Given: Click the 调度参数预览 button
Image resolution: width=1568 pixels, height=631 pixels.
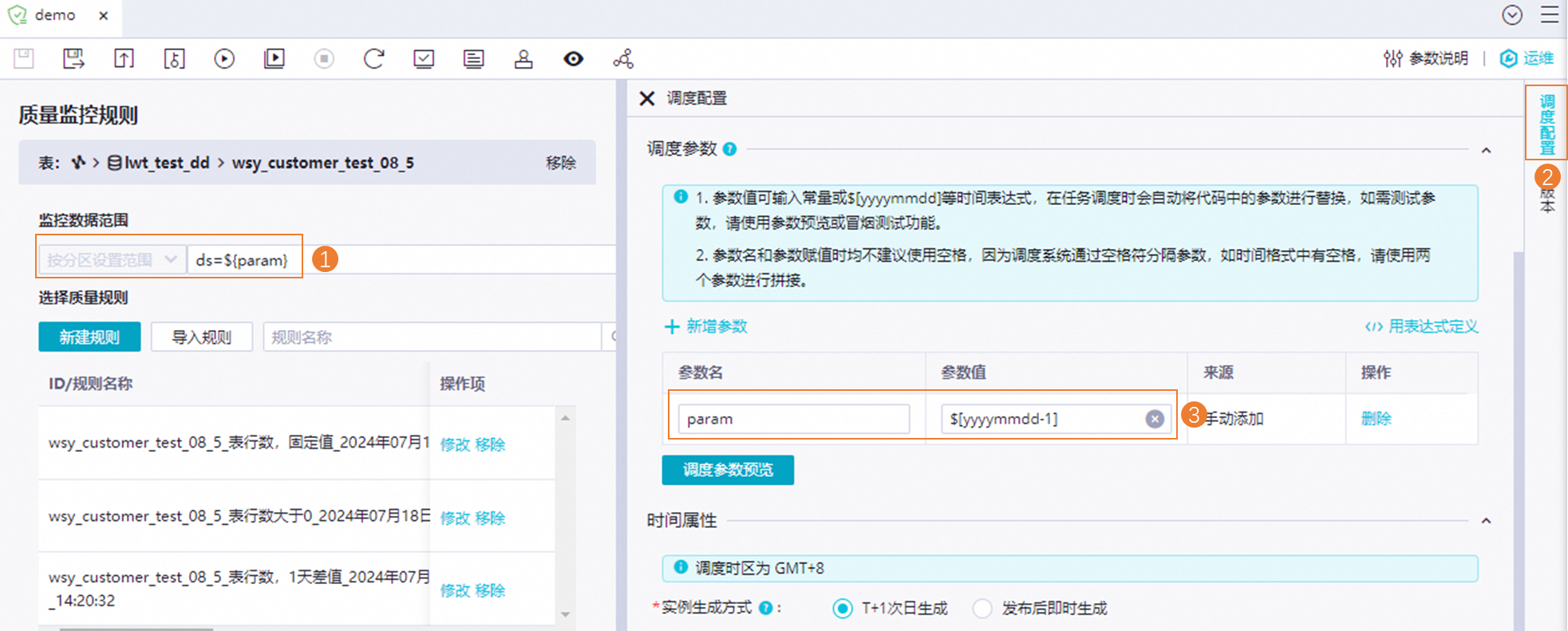Looking at the screenshot, I should pyautogui.click(x=728, y=470).
